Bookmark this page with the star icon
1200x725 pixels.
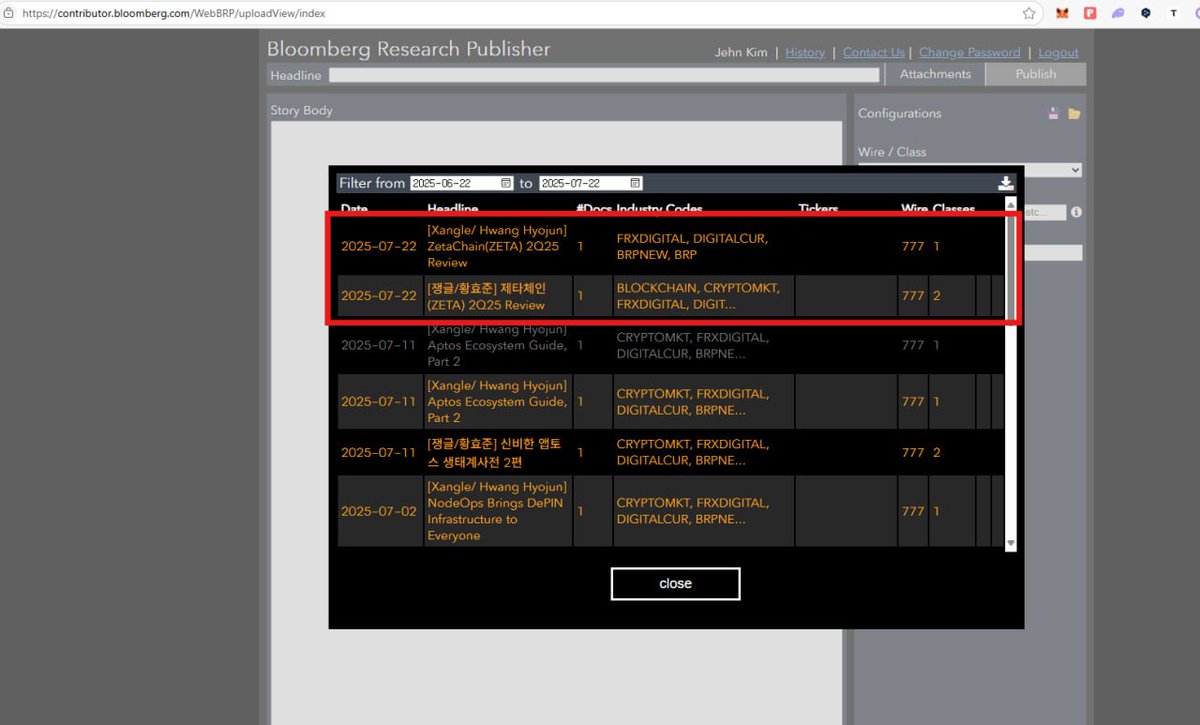1029,14
